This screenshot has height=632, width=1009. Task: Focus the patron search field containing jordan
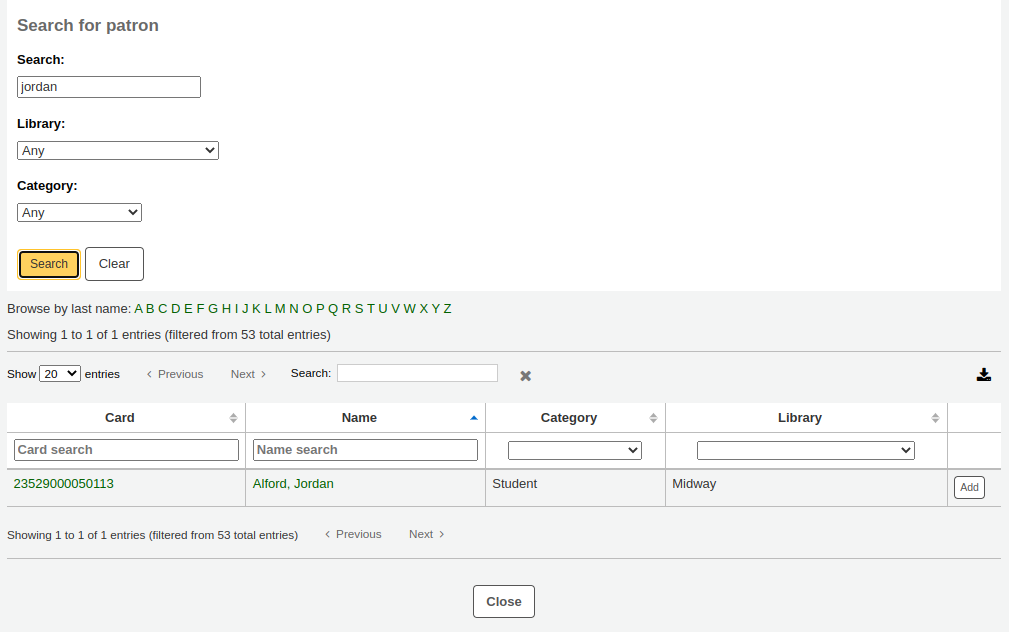(109, 87)
